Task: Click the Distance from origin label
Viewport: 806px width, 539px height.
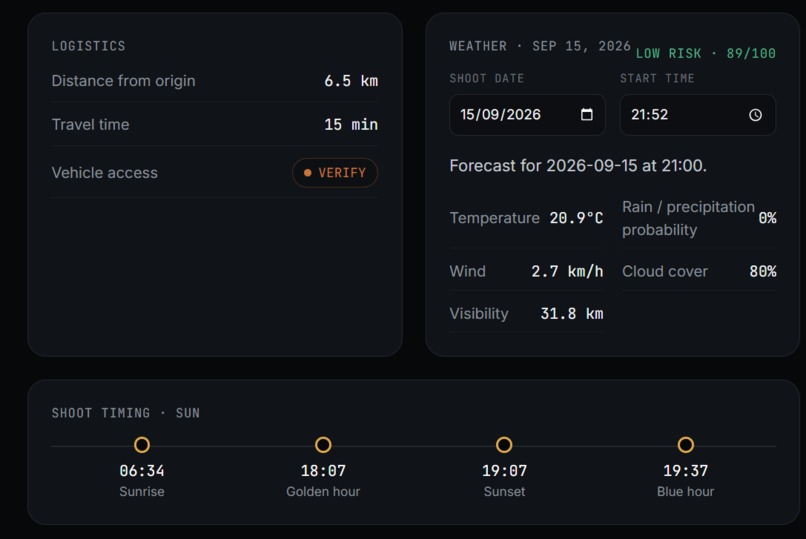Action: point(123,81)
